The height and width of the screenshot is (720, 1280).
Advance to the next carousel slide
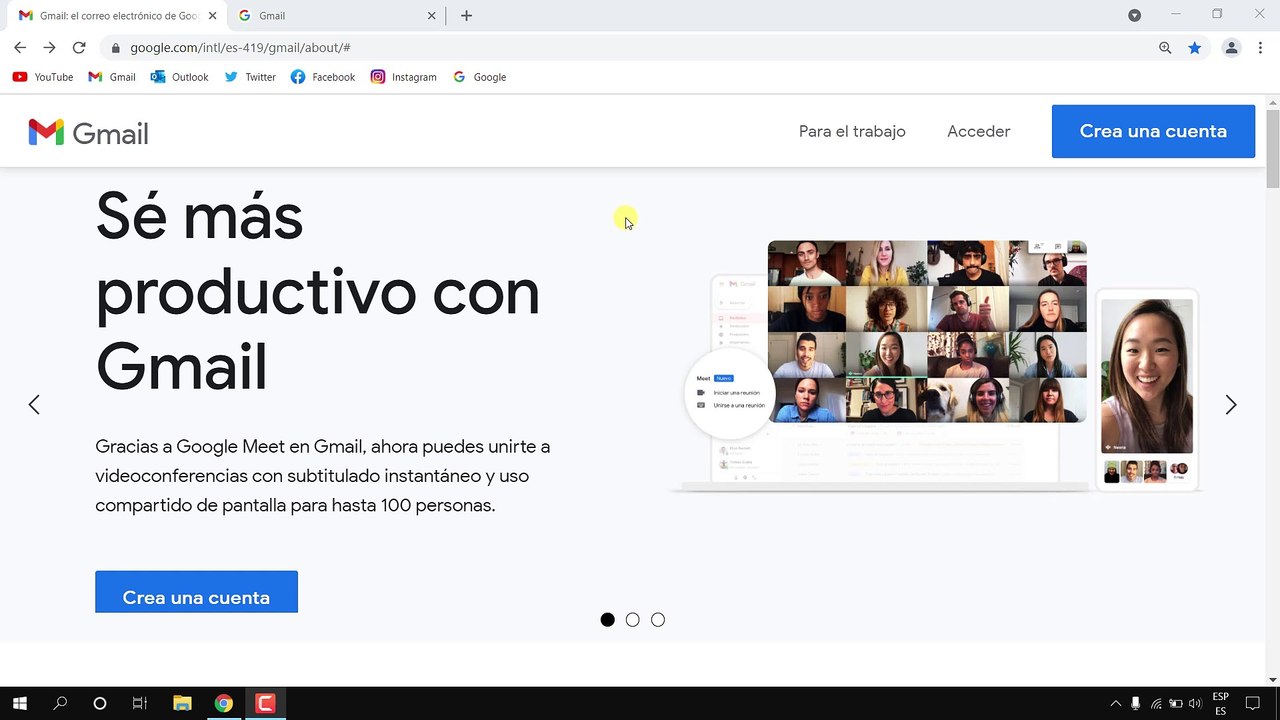point(1231,405)
